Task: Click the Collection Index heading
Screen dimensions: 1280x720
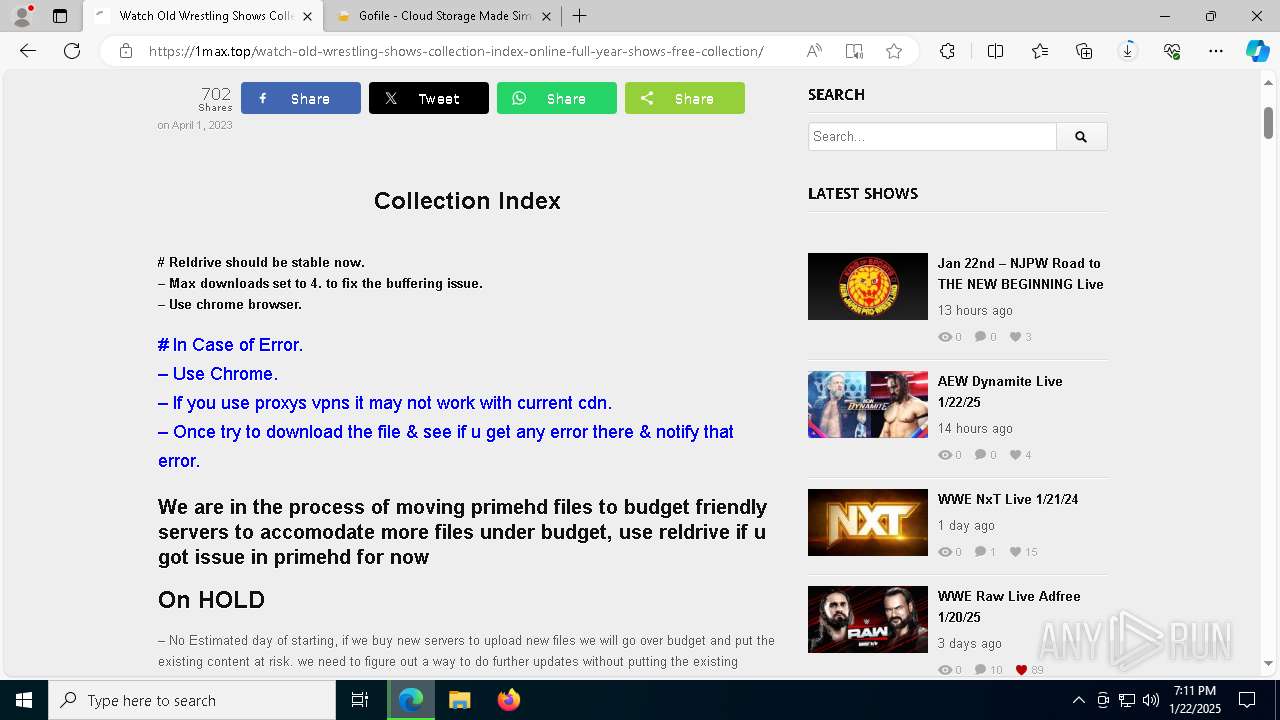Action: click(467, 201)
